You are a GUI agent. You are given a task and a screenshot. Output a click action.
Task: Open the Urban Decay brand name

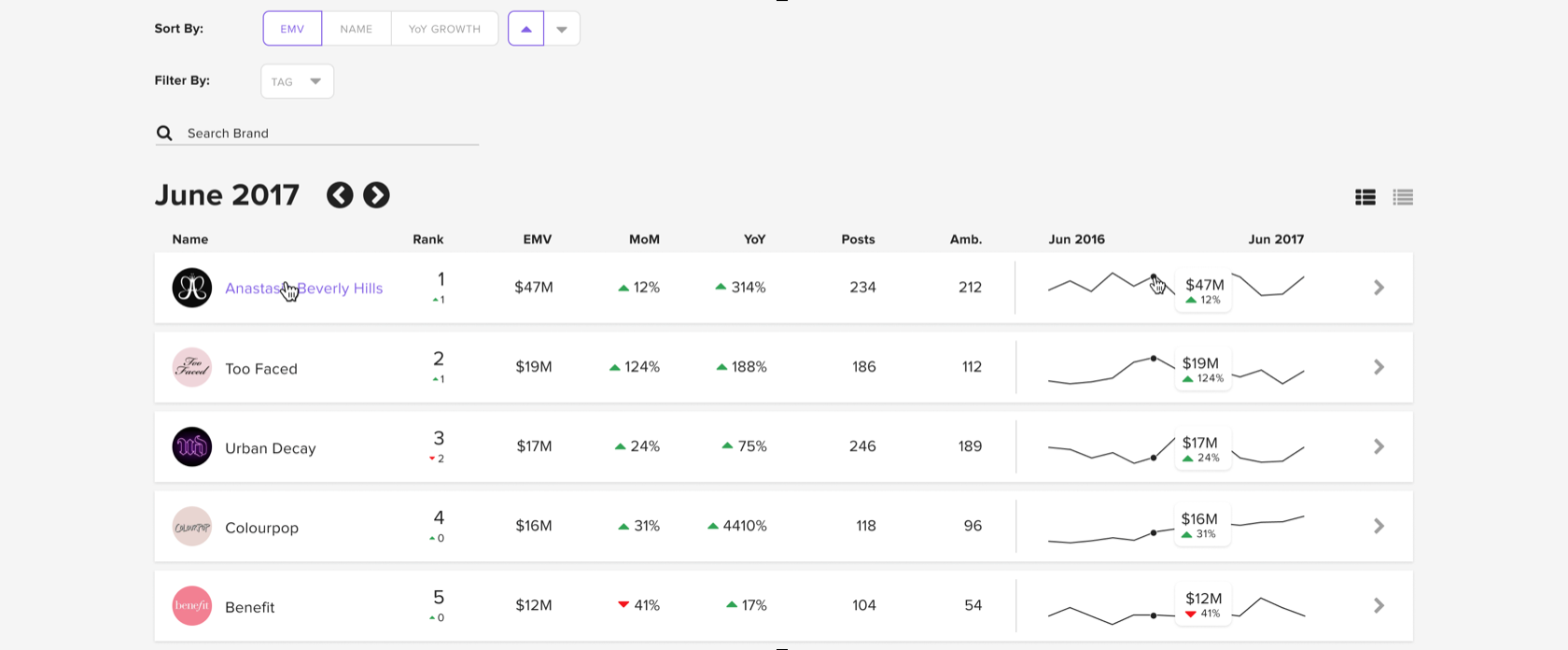point(271,448)
